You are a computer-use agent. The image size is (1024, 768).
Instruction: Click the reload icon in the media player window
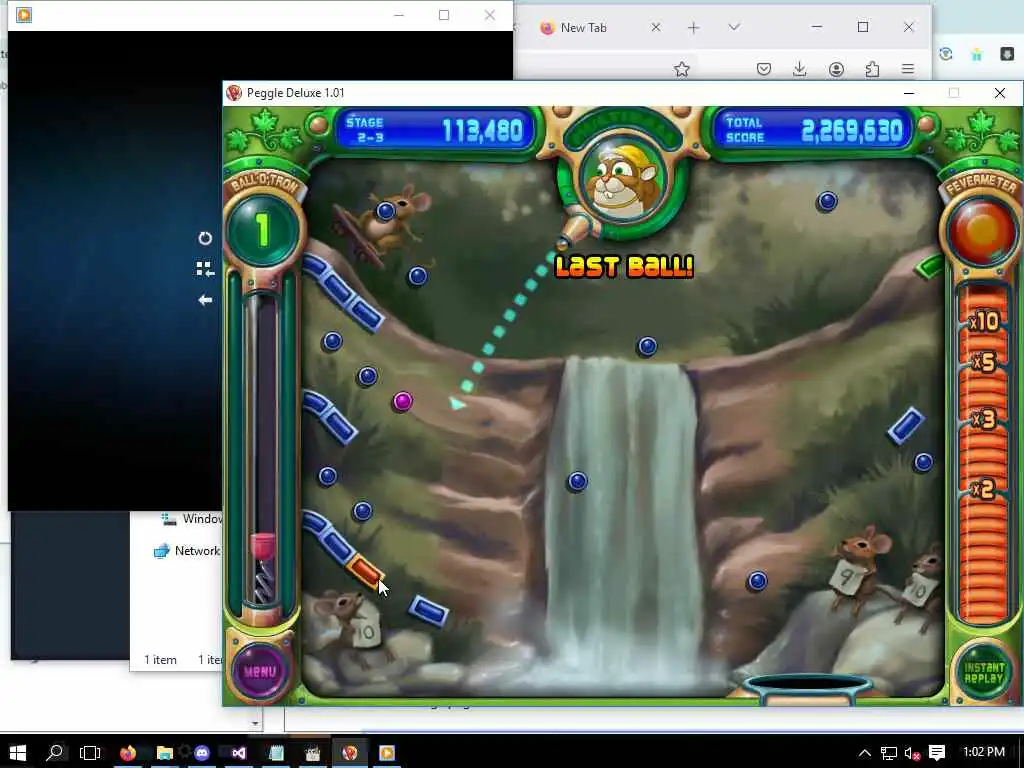[x=205, y=238]
